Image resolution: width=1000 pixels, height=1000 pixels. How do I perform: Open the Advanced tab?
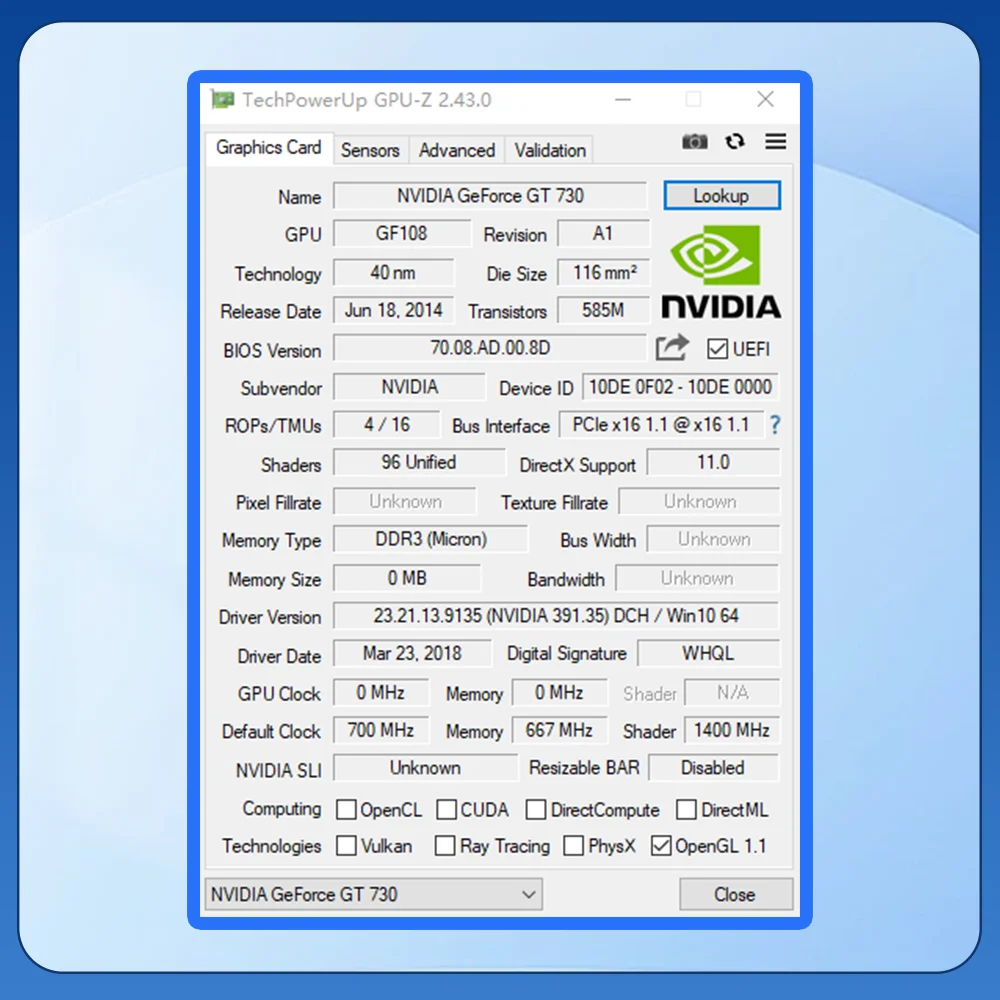click(457, 150)
